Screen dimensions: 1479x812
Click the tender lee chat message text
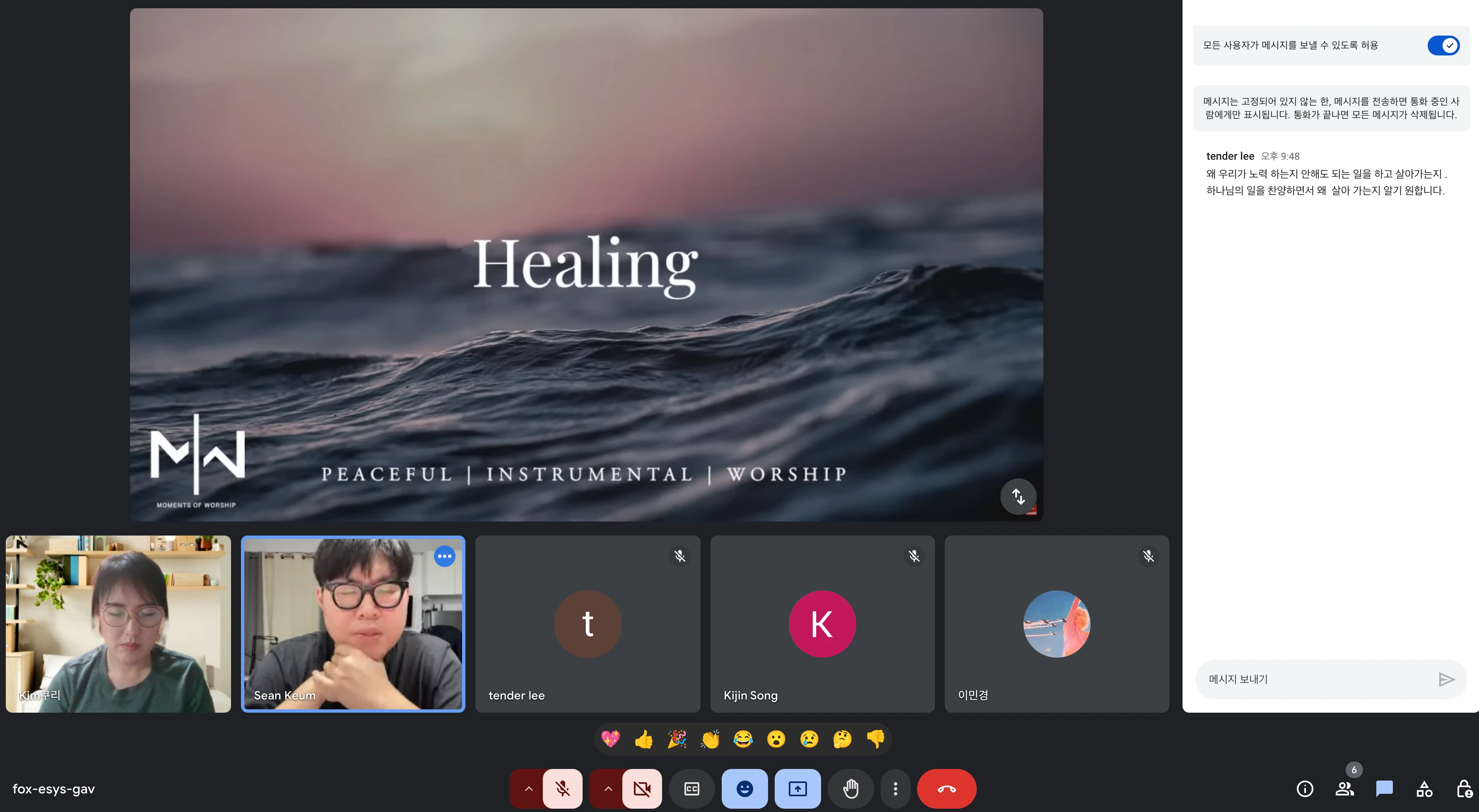click(1326, 182)
